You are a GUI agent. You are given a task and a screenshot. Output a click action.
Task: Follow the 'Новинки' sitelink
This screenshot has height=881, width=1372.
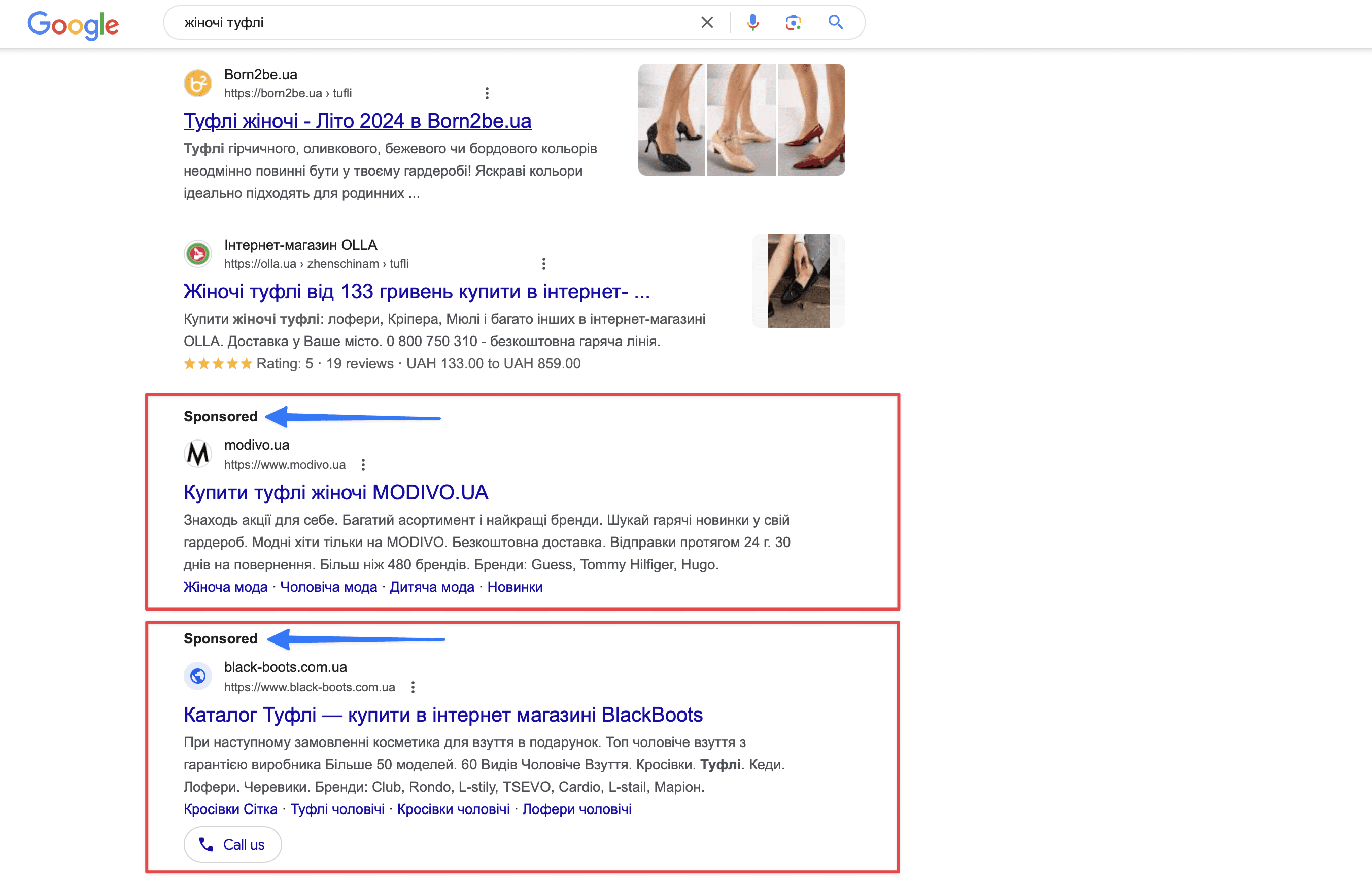[x=514, y=587]
